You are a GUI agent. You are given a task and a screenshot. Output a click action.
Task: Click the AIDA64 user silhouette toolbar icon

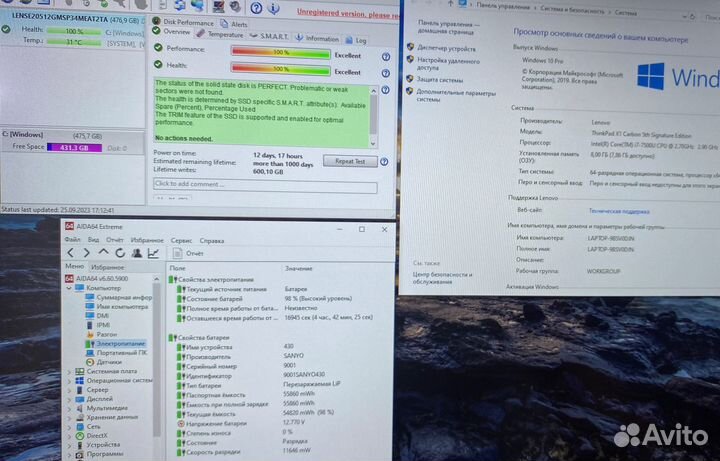pos(136,253)
